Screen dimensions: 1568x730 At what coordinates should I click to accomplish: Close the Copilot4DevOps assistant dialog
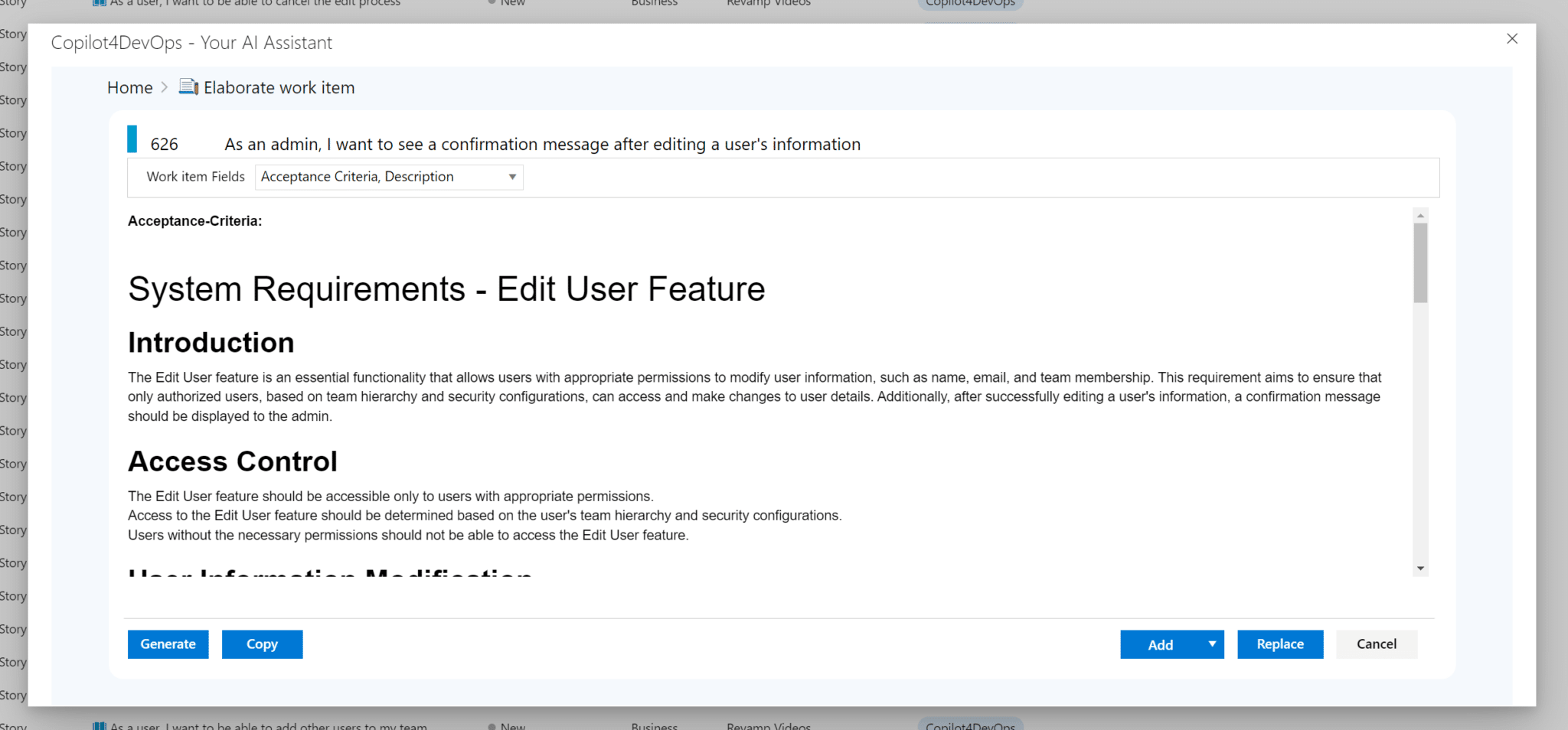pos(1512,38)
